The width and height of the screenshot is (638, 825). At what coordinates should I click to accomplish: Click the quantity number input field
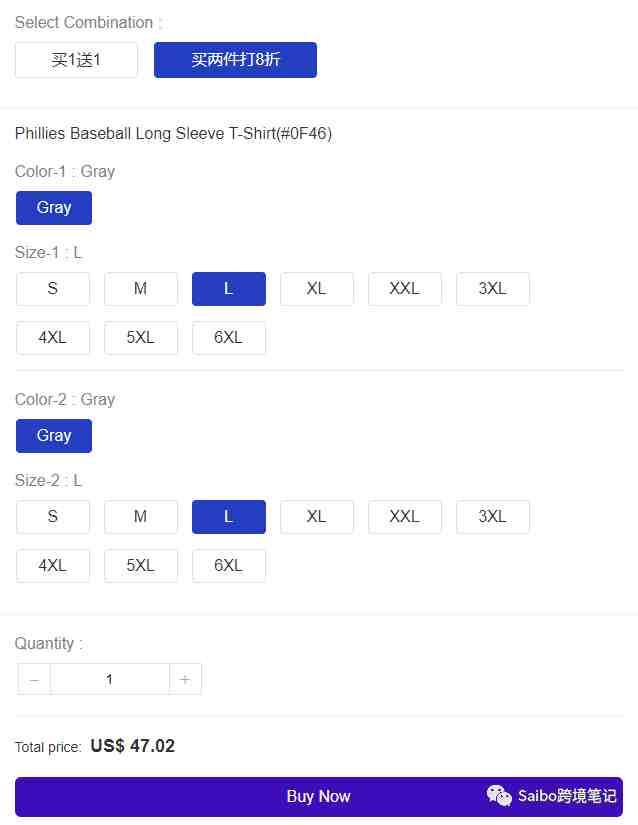(109, 679)
